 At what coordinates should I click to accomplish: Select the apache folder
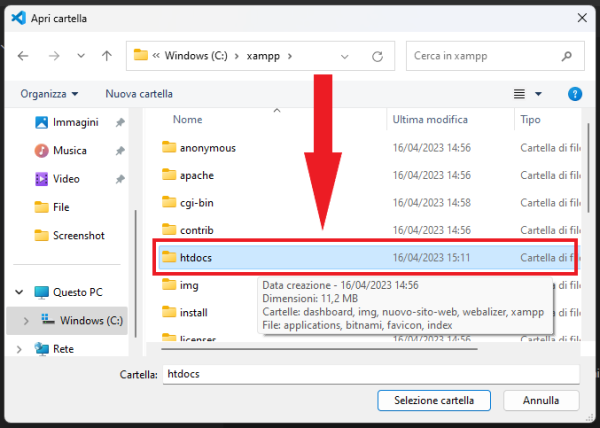pos(197,176)
